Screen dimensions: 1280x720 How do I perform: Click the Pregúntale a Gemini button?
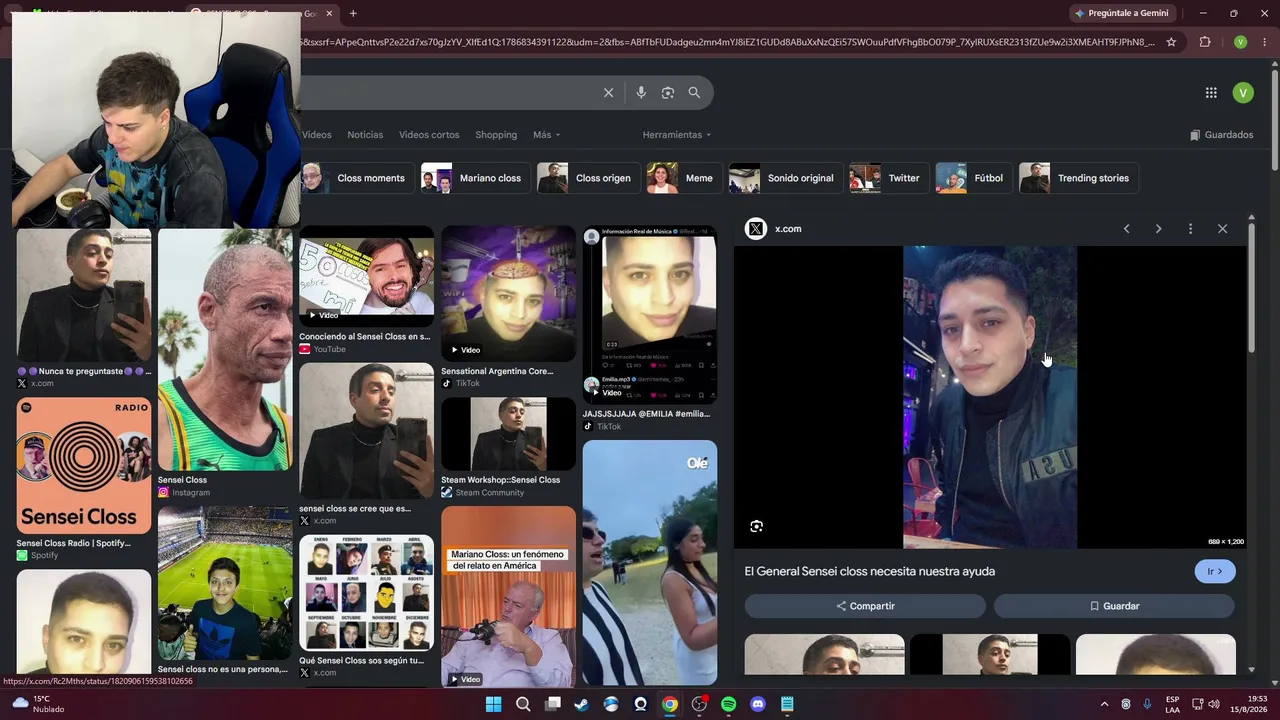1121,13
